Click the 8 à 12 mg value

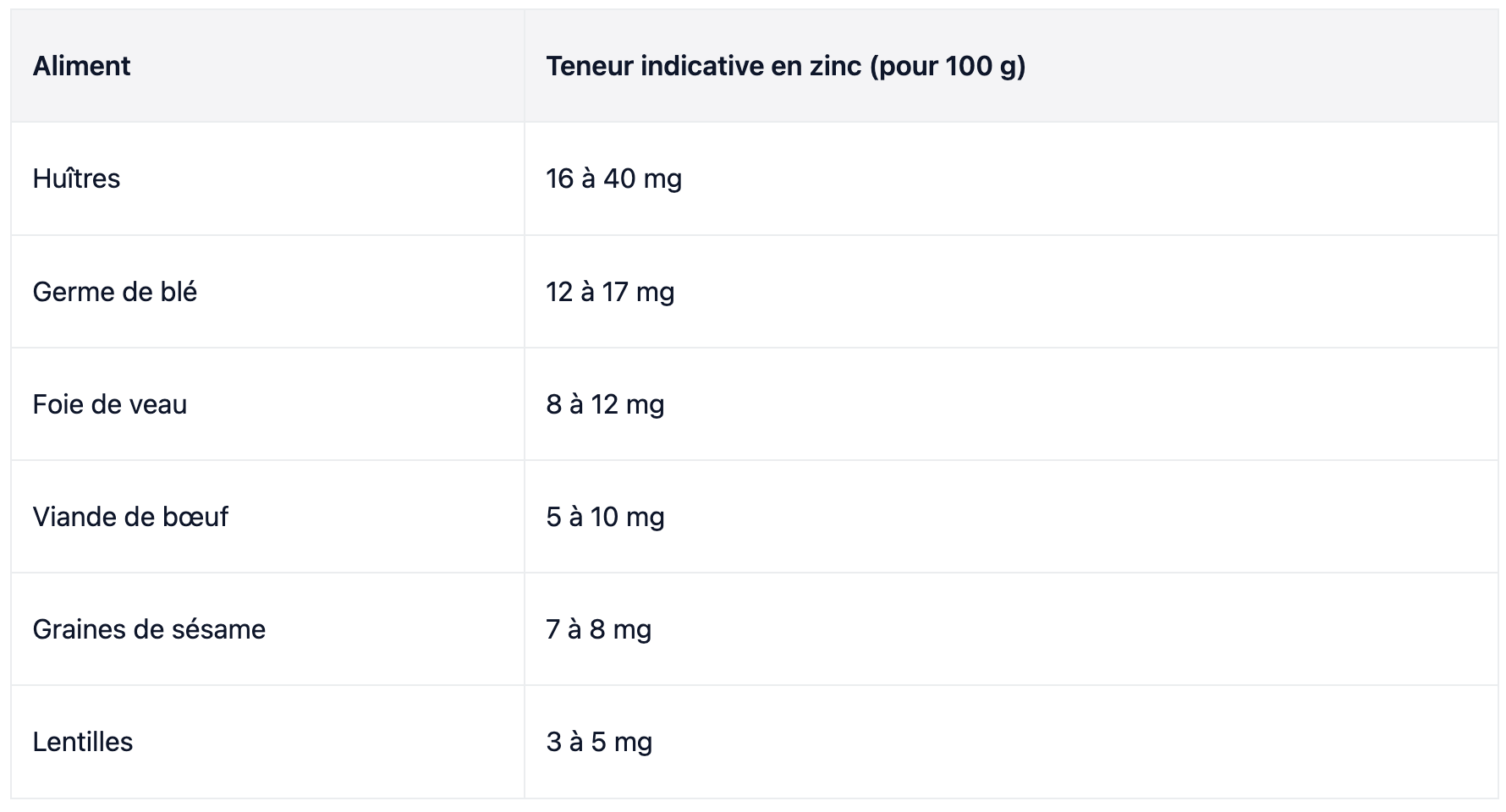(605, 404)
